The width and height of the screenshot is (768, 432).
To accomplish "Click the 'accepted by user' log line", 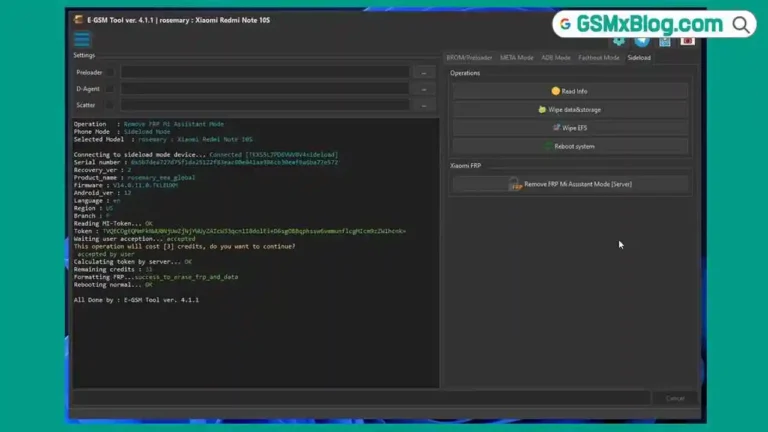I will [x=106, y=254].
